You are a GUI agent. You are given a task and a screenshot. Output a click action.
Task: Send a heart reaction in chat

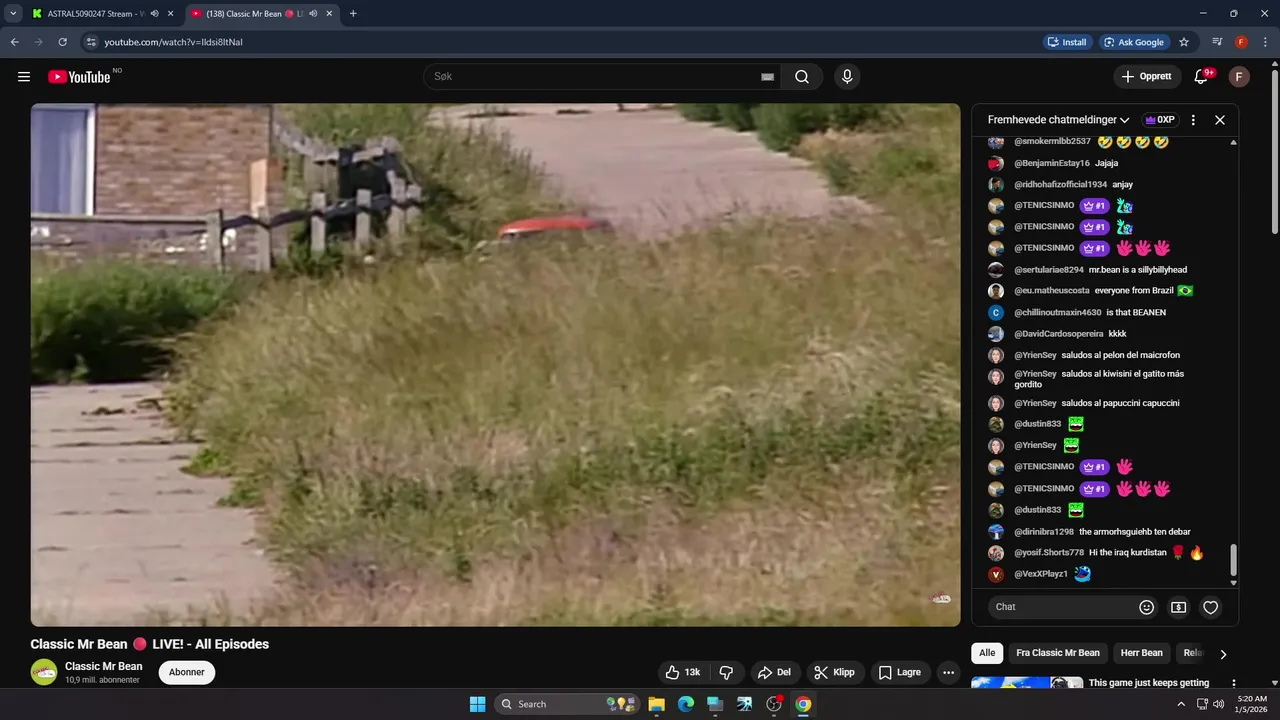[x=1211, y=607]
